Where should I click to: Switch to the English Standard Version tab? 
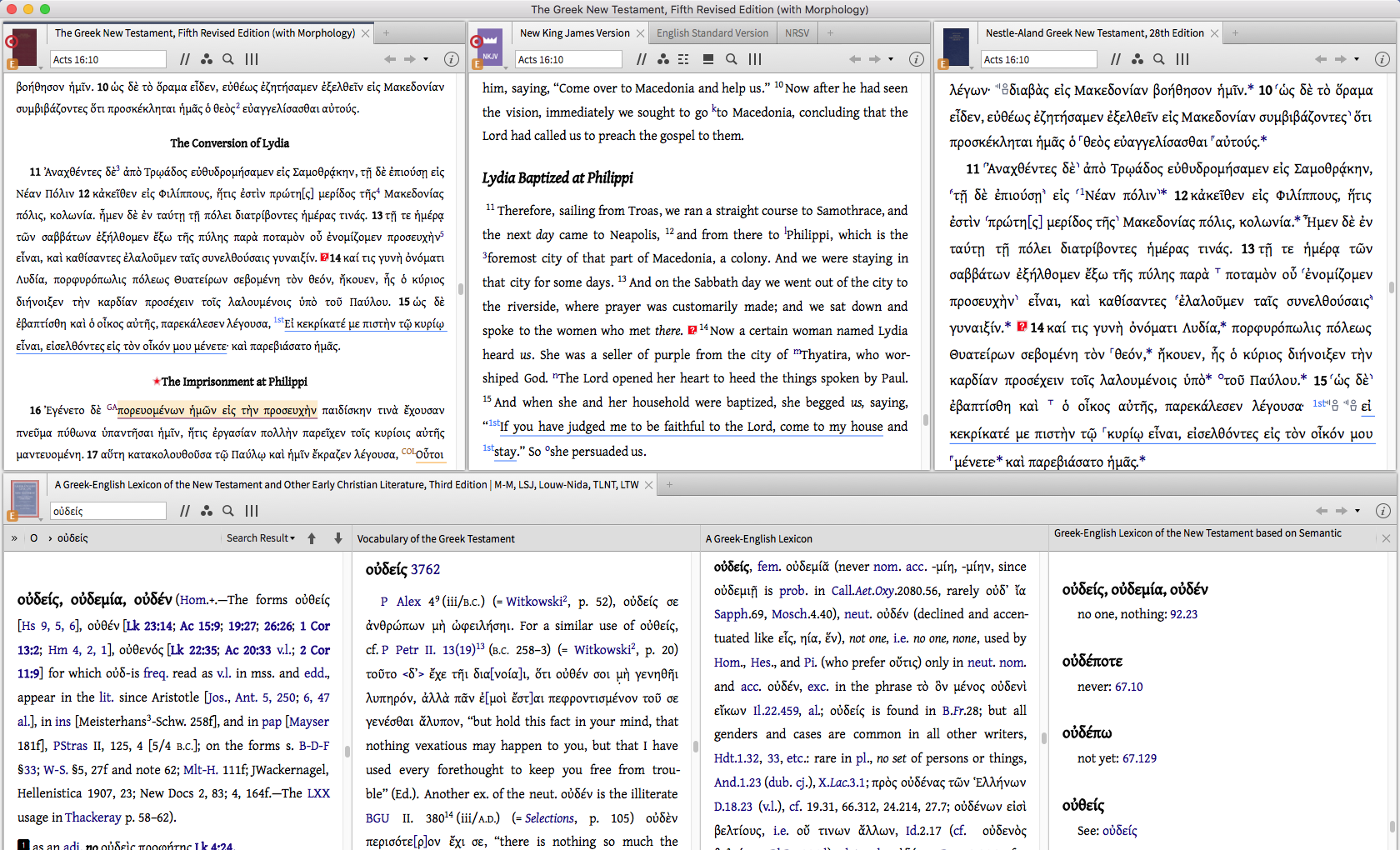(x=712, y=33)
